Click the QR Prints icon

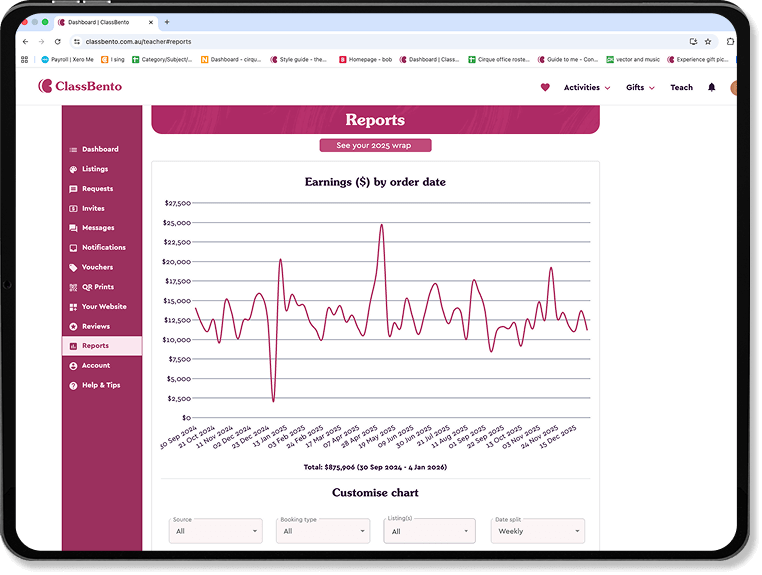click(73, 288)
